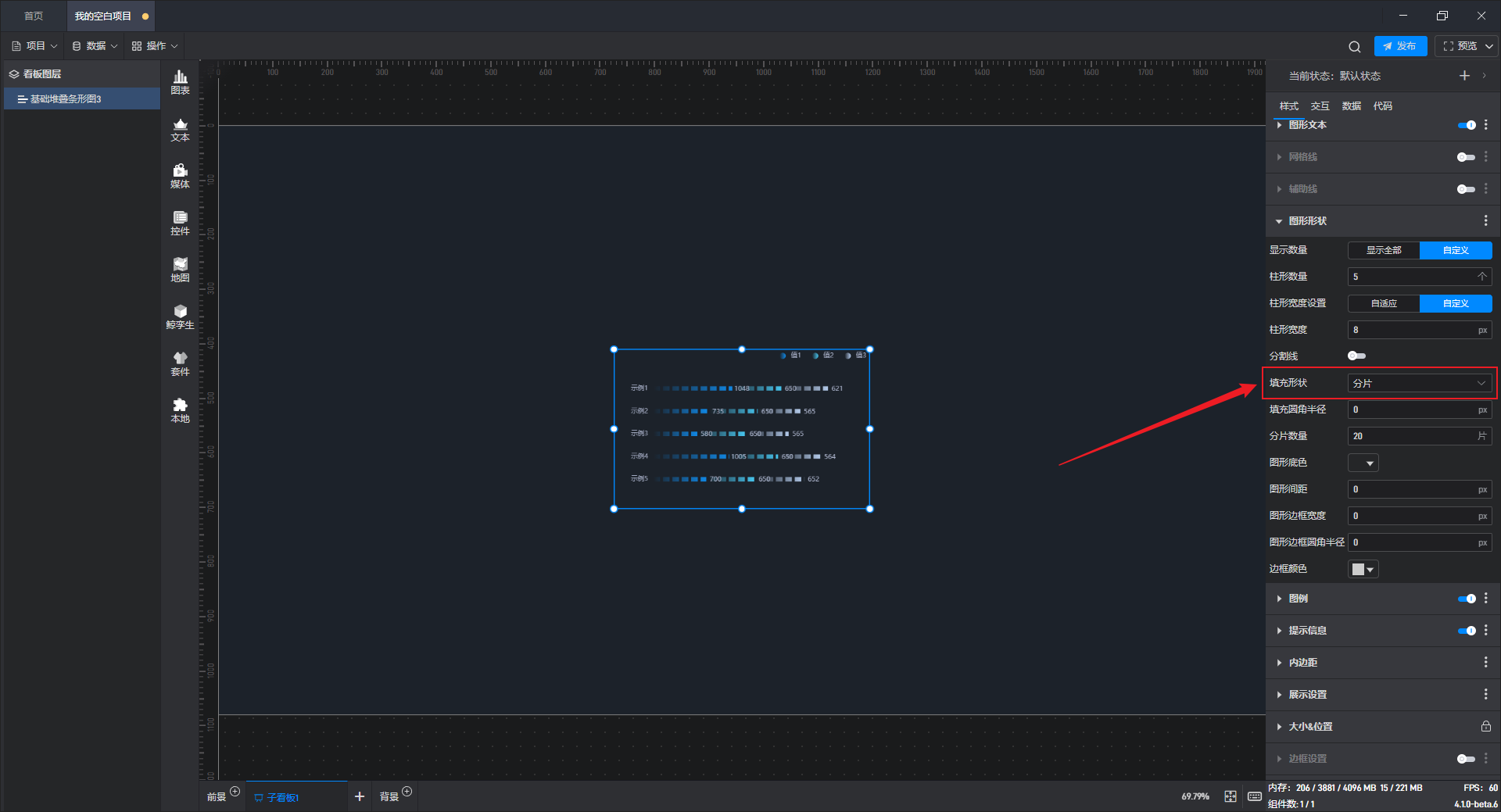Viewport: 1501px width, 812px height.
Task: Open the 操作 menu
Action: [155, 46]
